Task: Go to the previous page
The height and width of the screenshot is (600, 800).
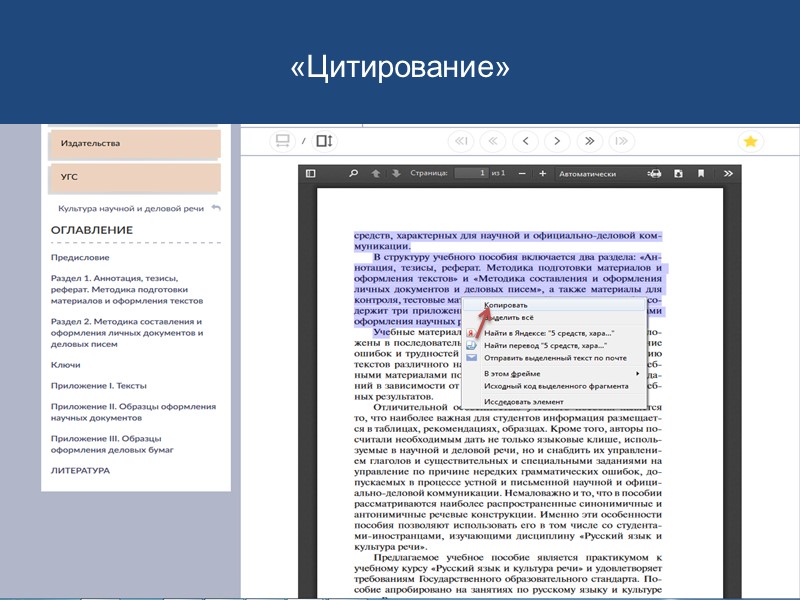Action: (526, 141)
